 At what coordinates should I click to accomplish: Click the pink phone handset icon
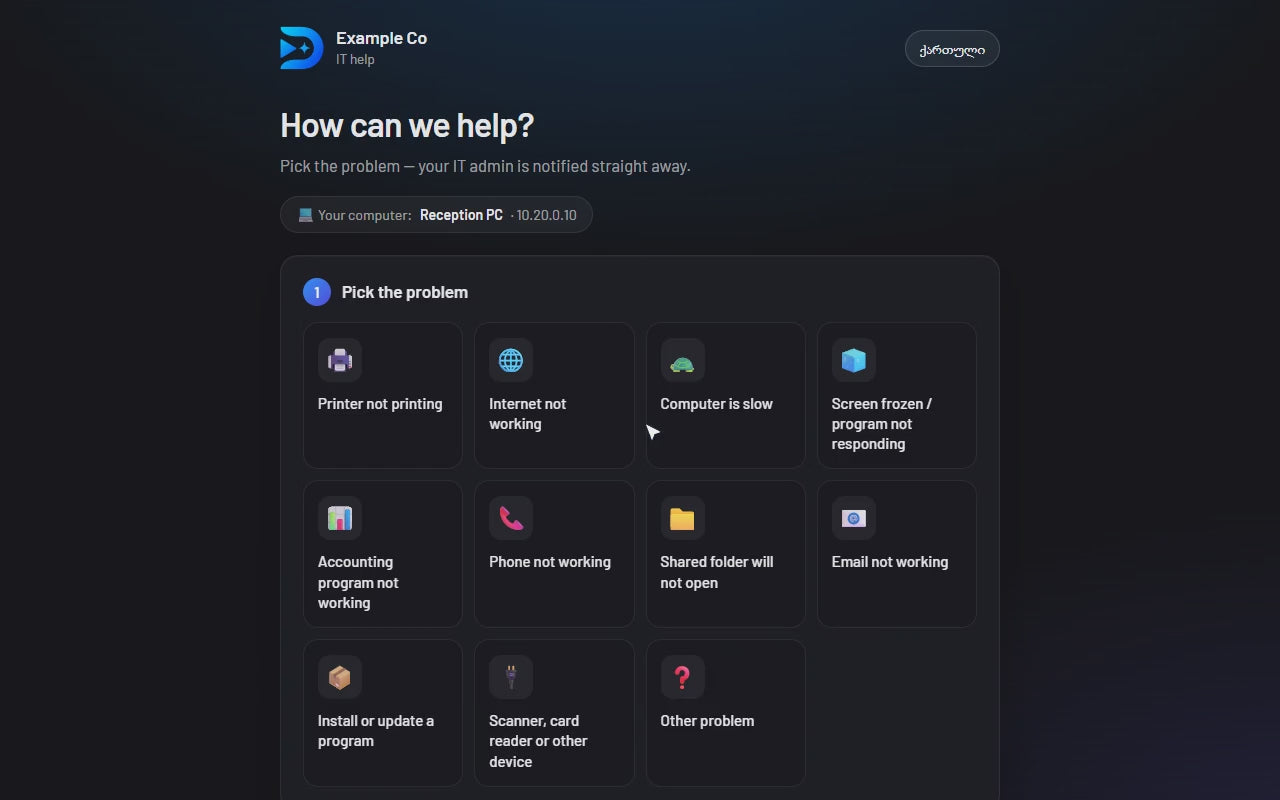(x=511, y=518)
